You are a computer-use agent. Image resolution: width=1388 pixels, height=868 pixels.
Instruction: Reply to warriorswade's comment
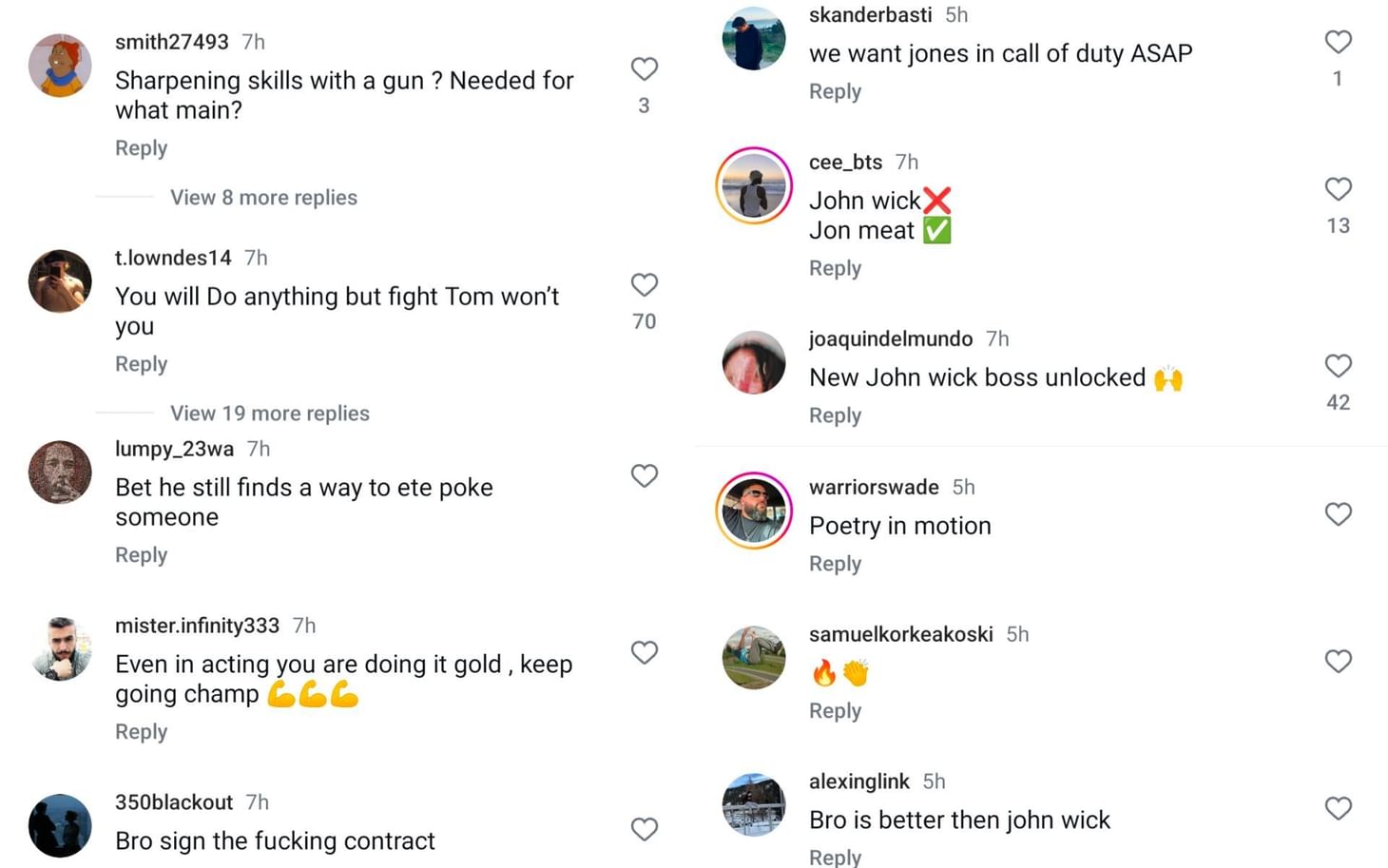(835, 563)
